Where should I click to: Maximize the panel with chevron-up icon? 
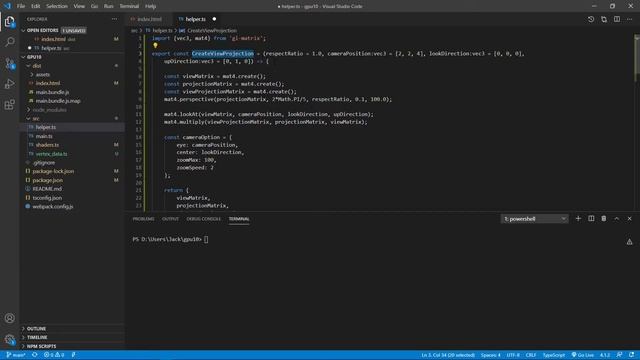[617, 219]
